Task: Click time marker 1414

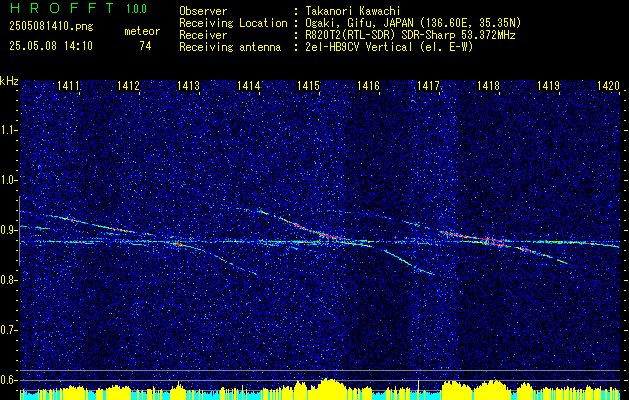Action: (248, 85)
